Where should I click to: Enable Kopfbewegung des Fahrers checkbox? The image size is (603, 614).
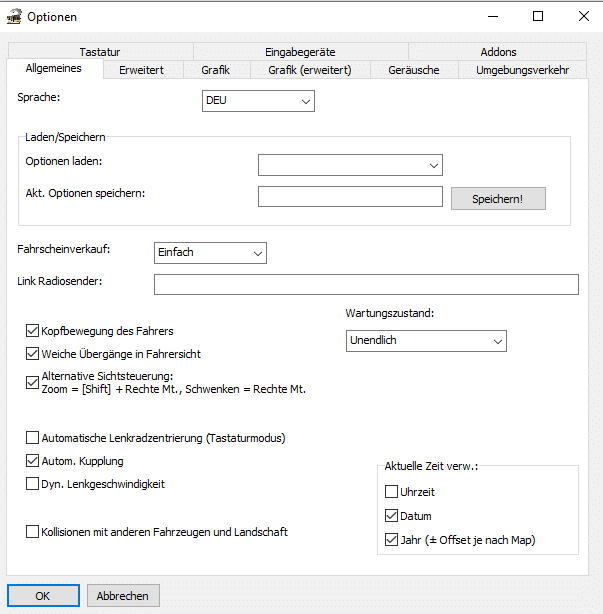(x=33, y=330)
